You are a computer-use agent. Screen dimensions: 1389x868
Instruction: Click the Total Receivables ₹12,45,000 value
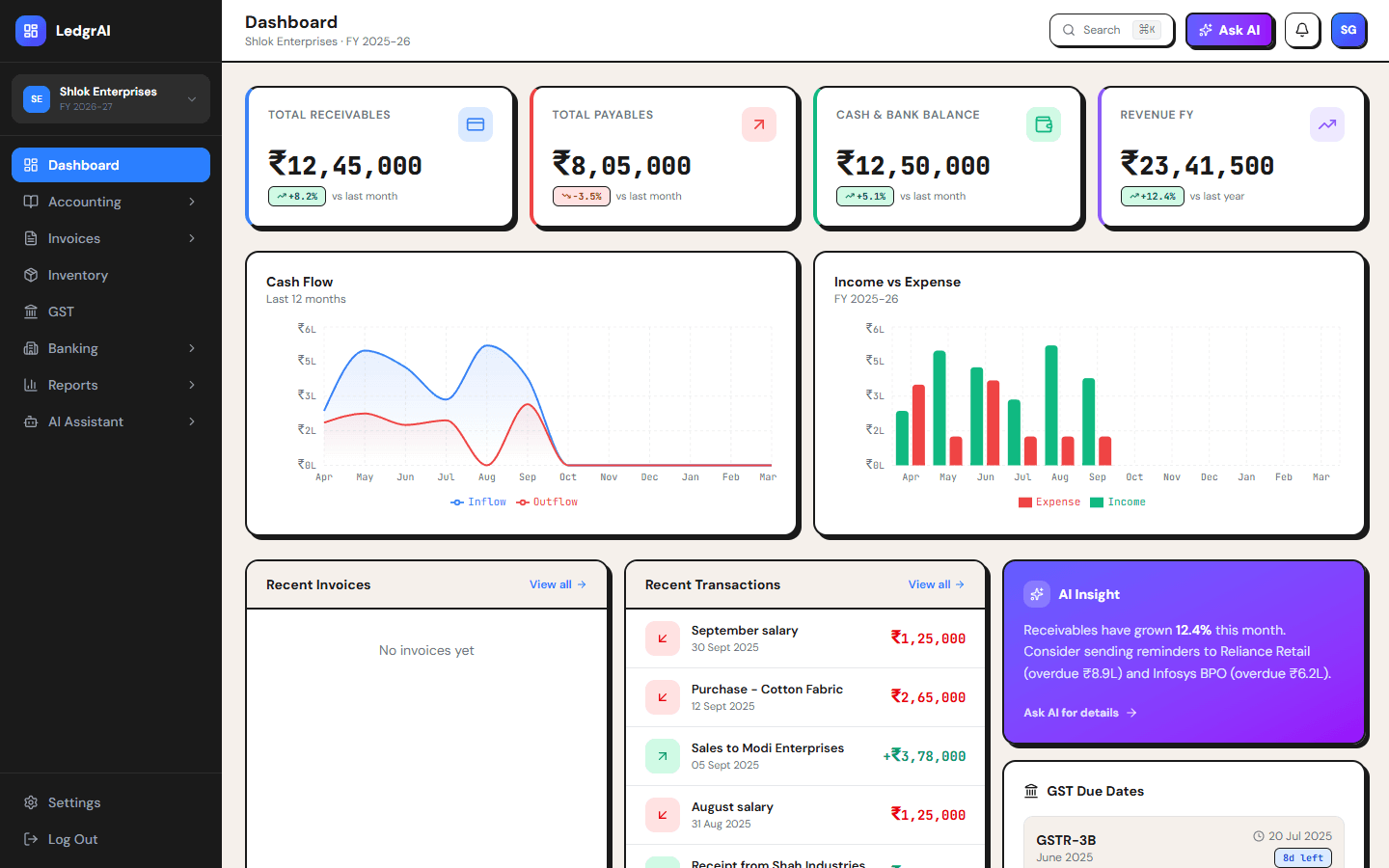tap(345, 165)
